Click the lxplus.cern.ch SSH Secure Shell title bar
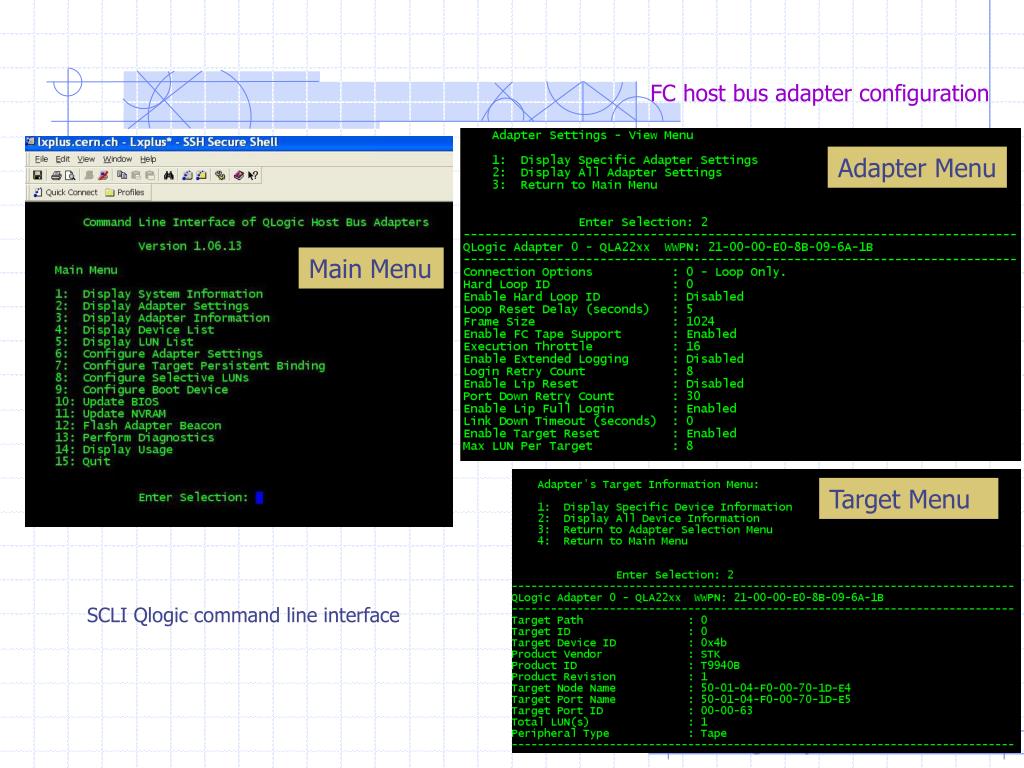 (x=239, y=142)
